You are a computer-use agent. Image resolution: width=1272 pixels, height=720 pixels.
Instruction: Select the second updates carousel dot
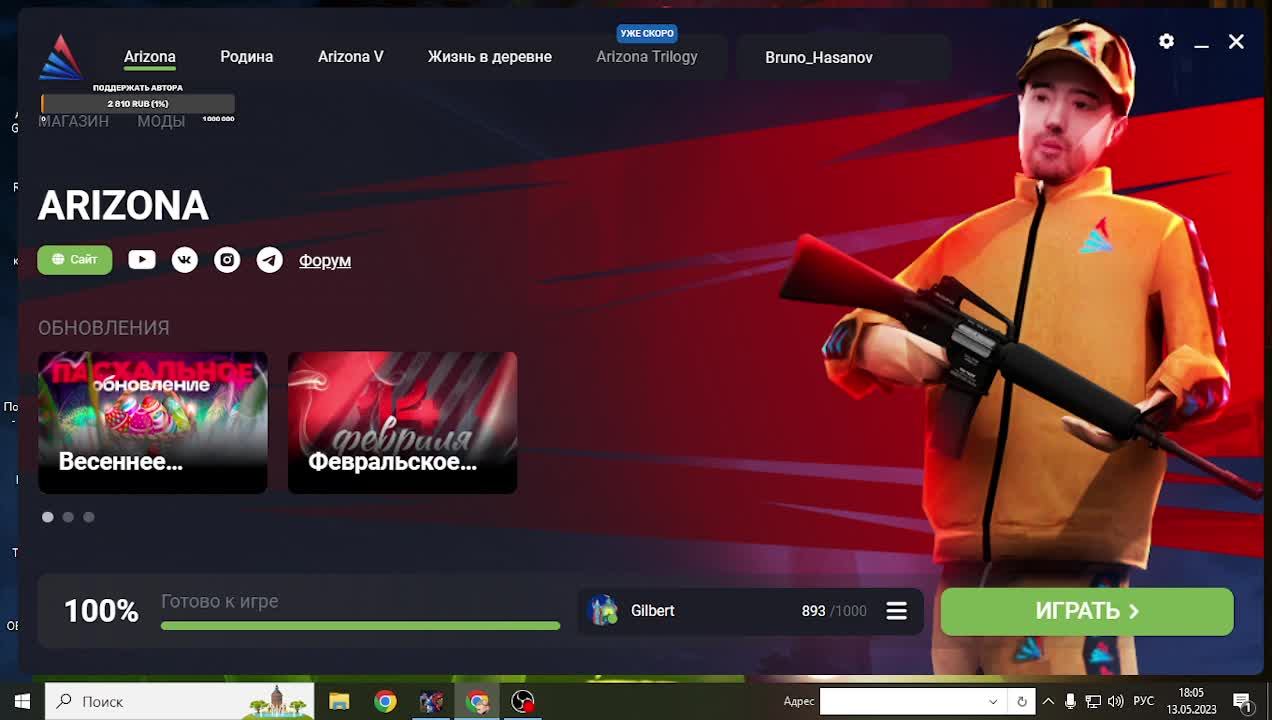click(x=68, y=517)
